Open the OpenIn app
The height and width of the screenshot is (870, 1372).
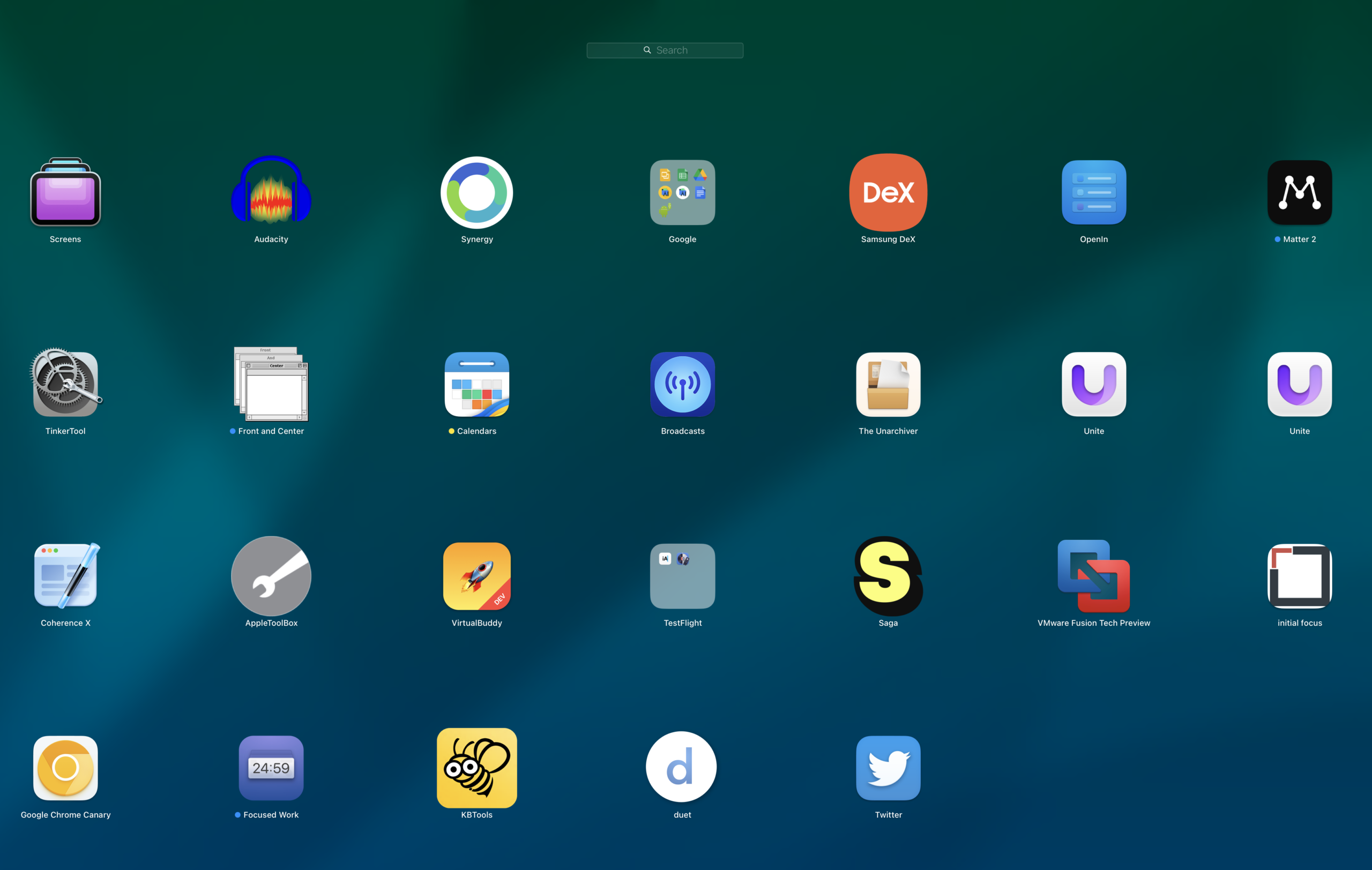pyautogui.click(x=1094, y=192)
